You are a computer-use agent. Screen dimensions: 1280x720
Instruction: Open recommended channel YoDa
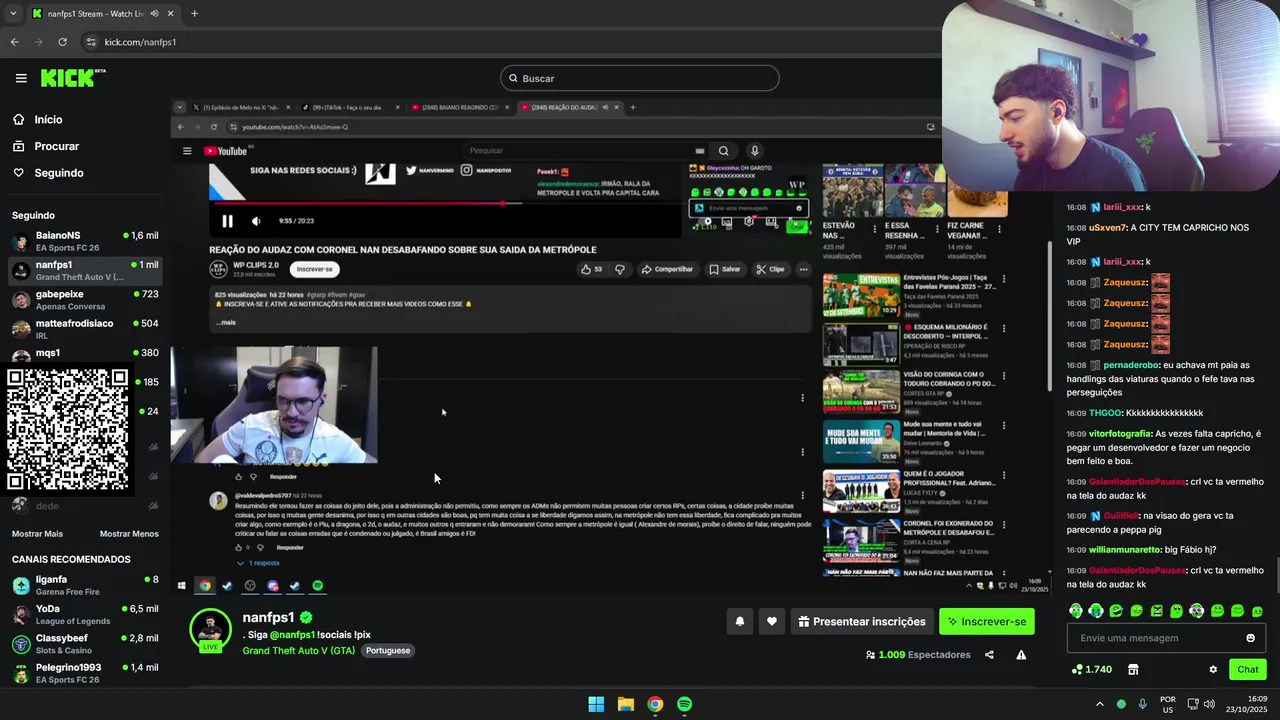(85, 614)
